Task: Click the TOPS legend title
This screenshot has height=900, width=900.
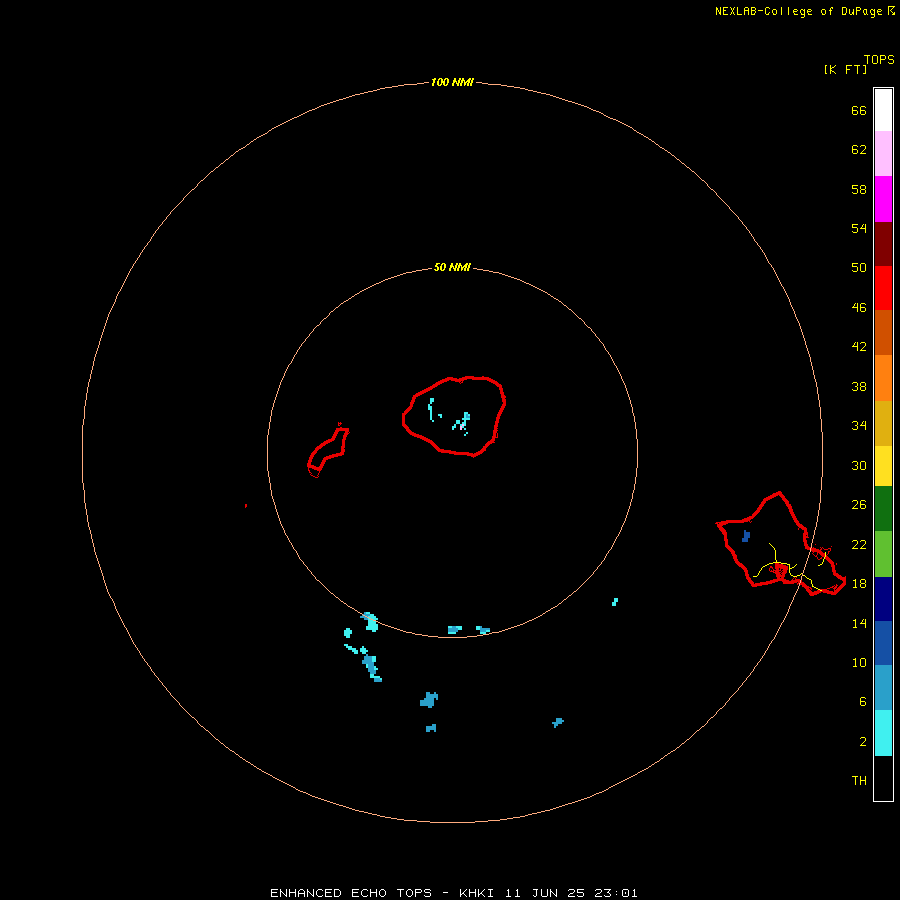Action: pyautogui.click(x=879, y=59)
